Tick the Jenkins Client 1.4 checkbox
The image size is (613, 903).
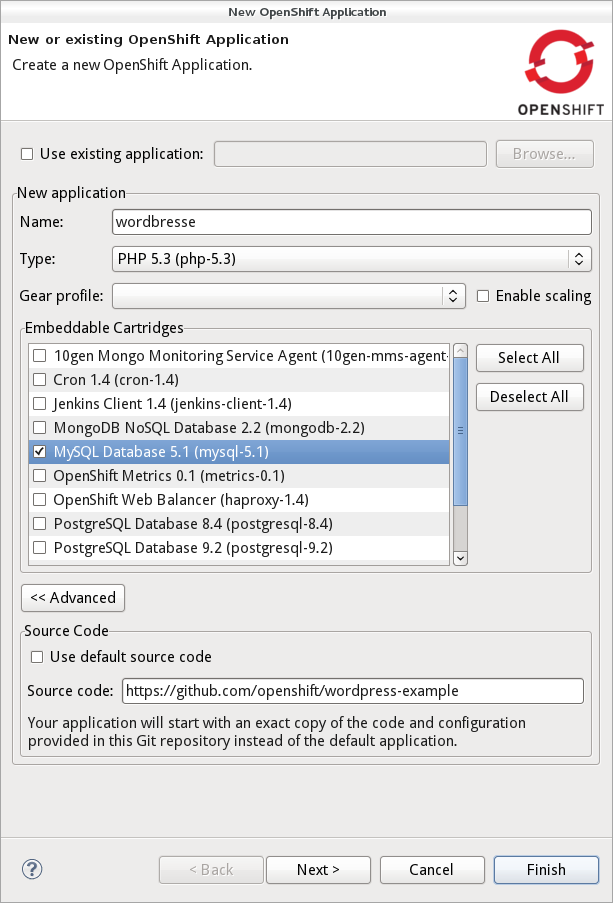point(39,404)
